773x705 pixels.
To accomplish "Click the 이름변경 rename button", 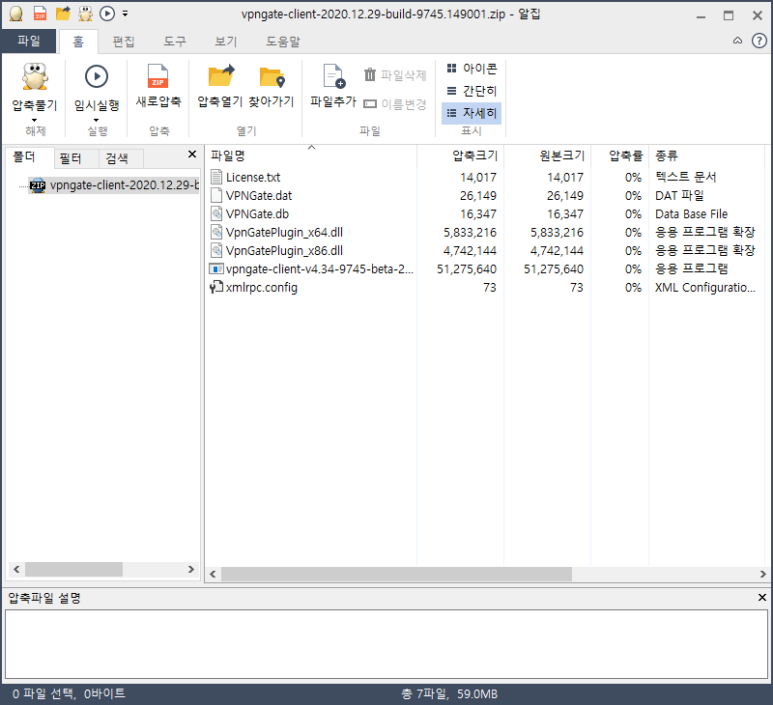I will 395,104.
